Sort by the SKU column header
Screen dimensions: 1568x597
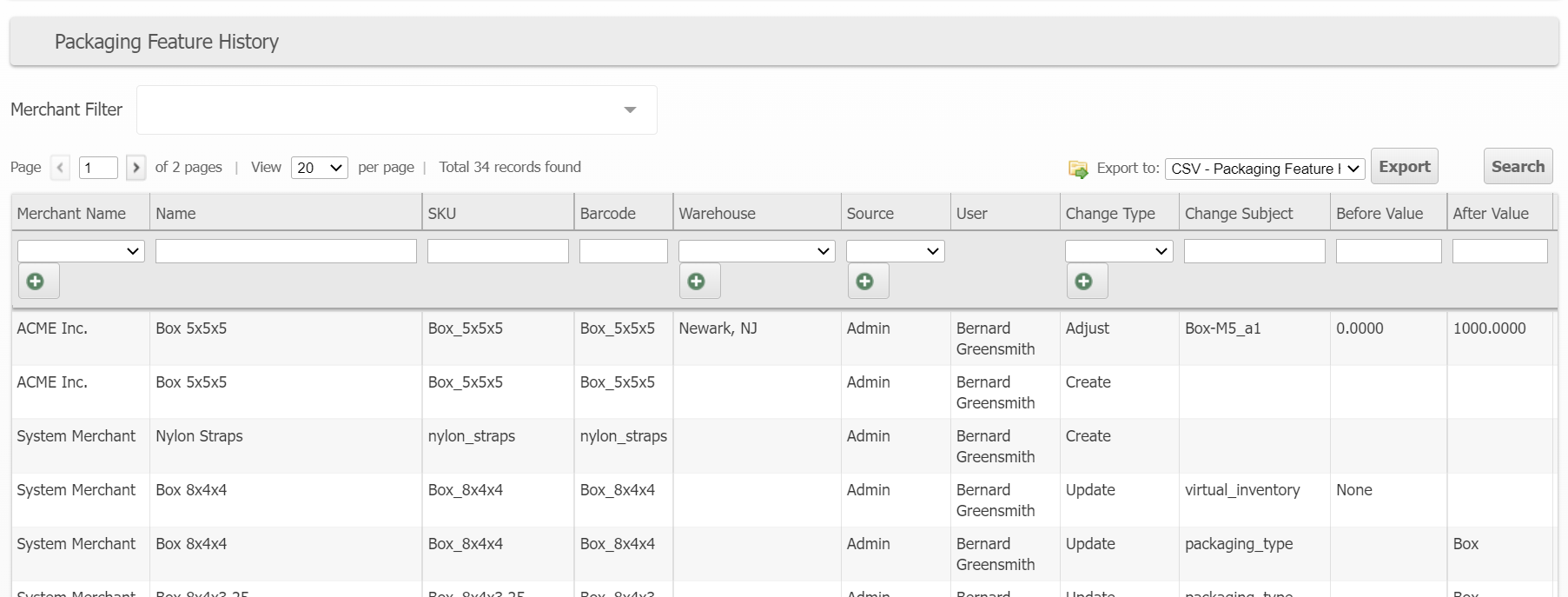[442, 214]
